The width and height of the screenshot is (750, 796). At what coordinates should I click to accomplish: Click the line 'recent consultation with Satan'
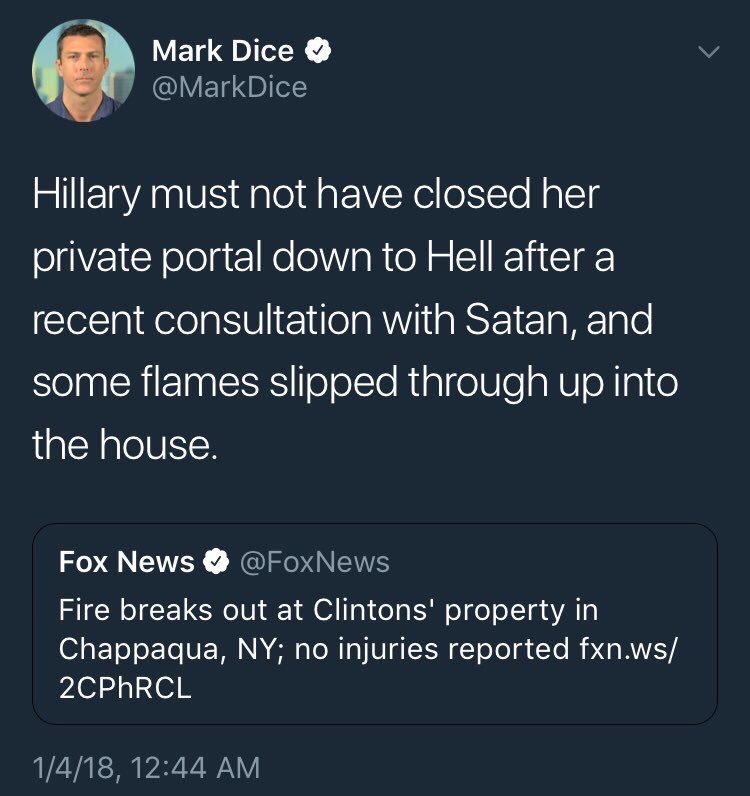pos(343,320)
